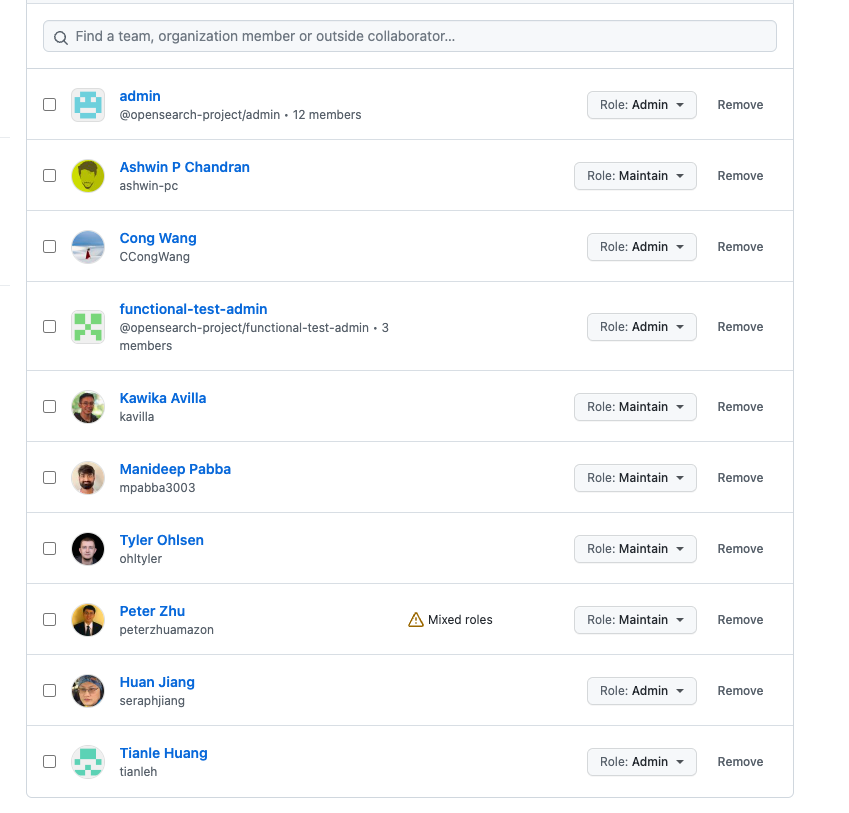
Task: Expand the Role dropdown for Tianle Huang
Action: [x=641, y=761]
